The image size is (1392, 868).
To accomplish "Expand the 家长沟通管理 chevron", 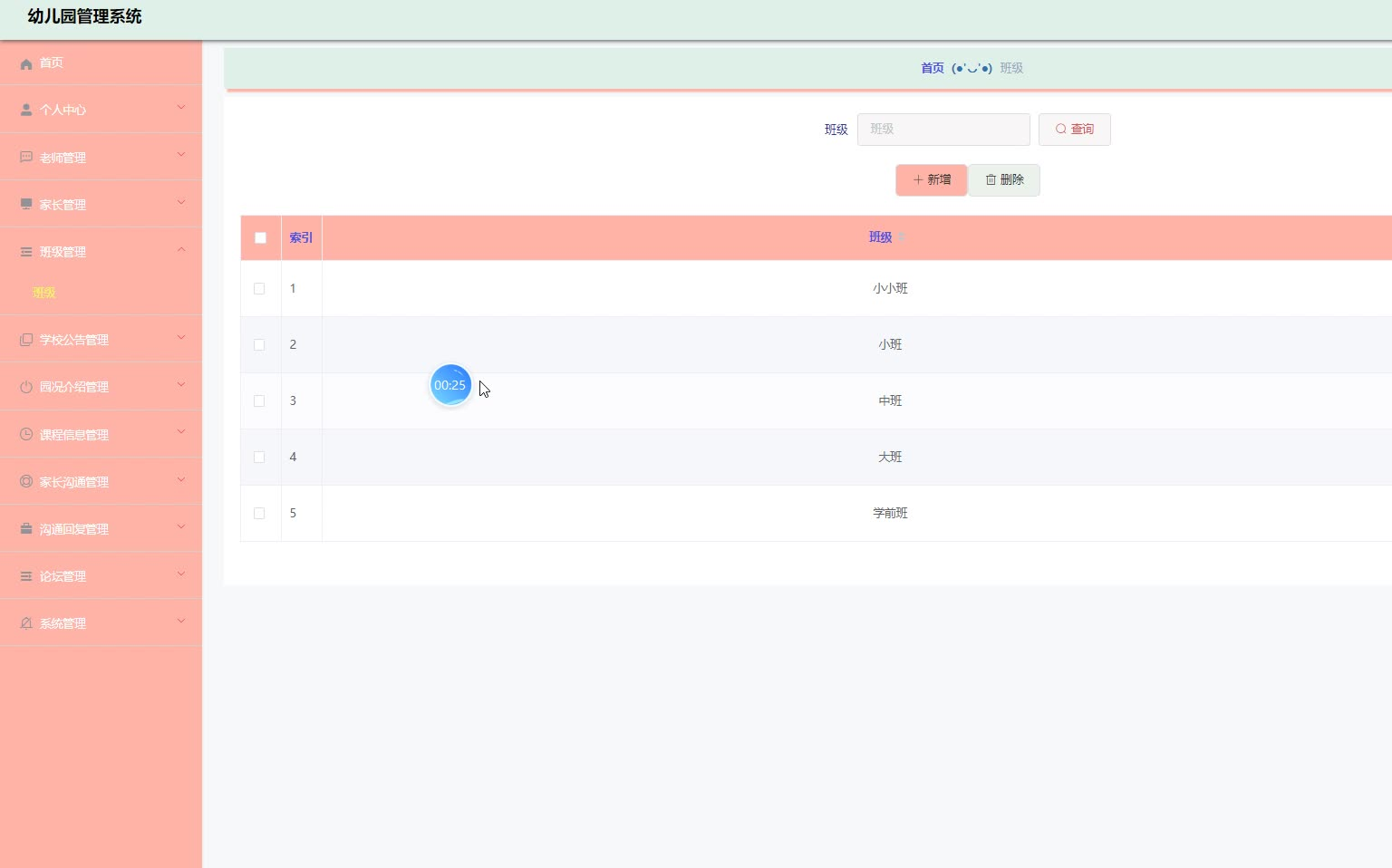I will tap(181, 479).
